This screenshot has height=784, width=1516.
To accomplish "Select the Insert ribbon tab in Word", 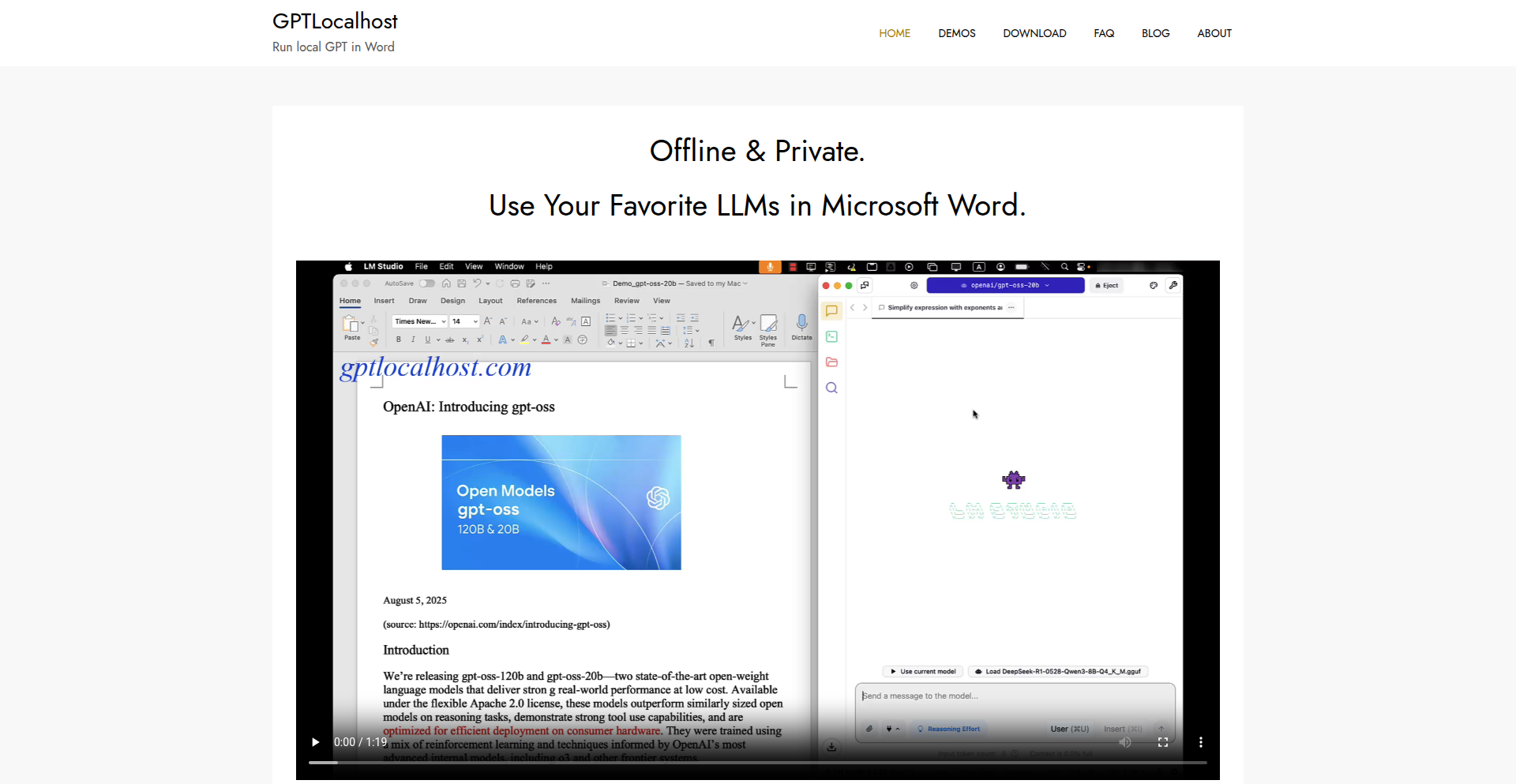I will (384, 301).
